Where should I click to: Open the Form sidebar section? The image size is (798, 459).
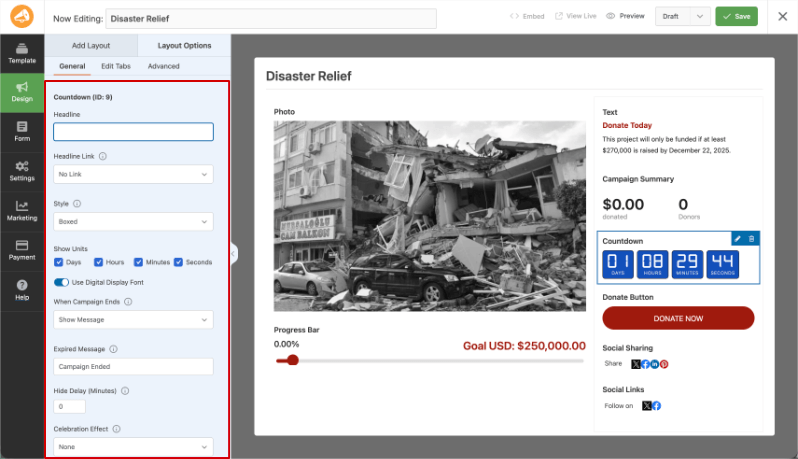[22, 132]
